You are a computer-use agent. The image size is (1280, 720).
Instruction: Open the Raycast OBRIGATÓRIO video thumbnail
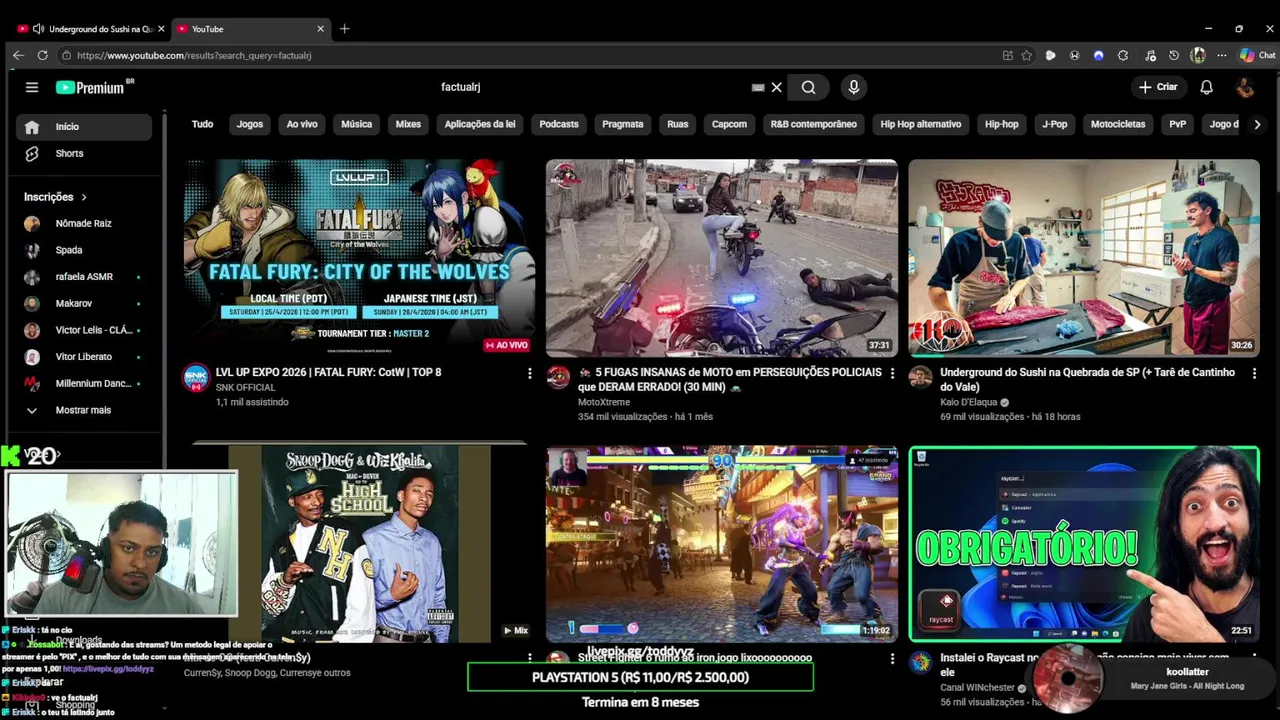tap(1084, 543)
